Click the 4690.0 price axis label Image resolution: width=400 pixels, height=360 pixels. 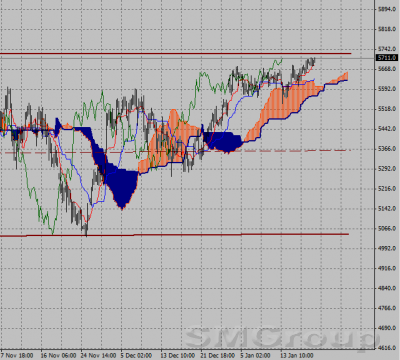(387, 328)
